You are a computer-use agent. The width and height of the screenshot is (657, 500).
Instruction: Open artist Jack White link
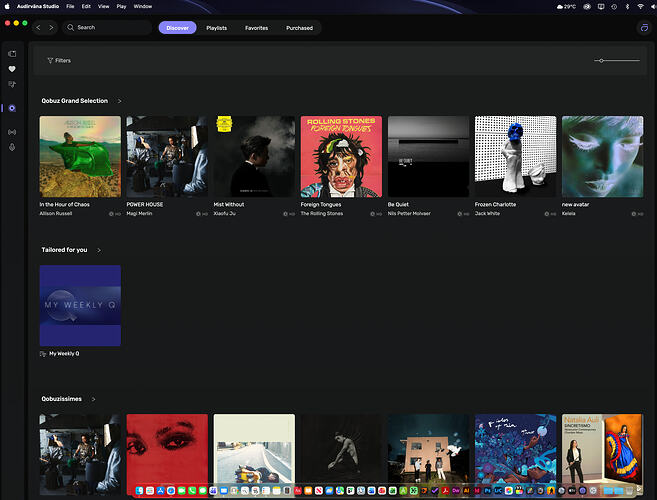click(x=487, y=213)
